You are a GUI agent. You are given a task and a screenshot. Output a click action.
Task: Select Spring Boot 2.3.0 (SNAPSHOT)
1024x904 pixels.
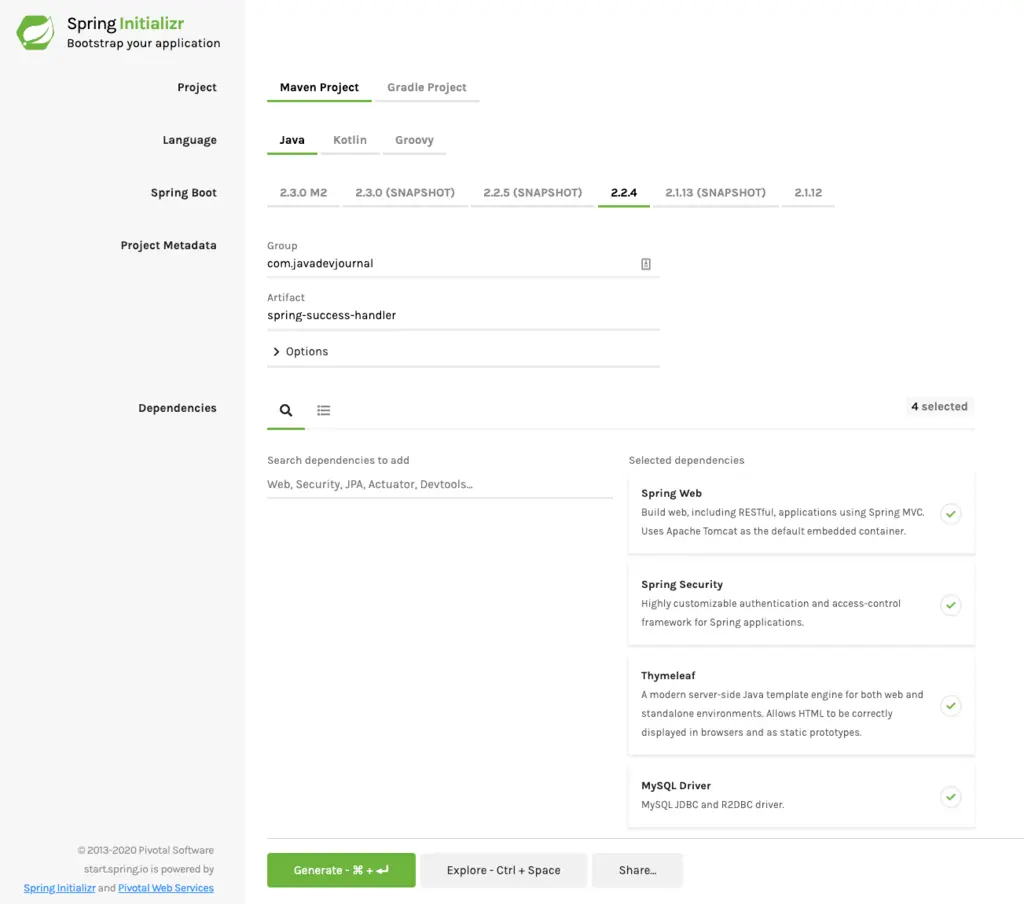[405, 193]
